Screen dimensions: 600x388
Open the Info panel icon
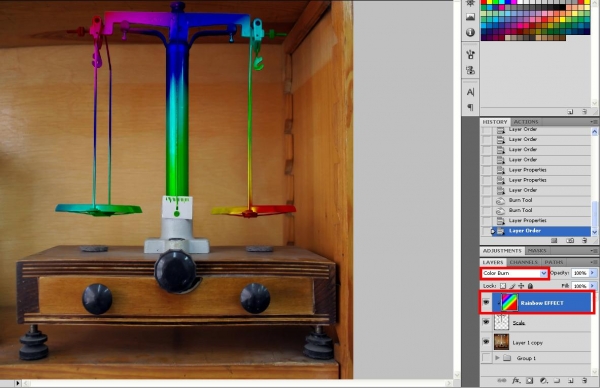[470, 32]
